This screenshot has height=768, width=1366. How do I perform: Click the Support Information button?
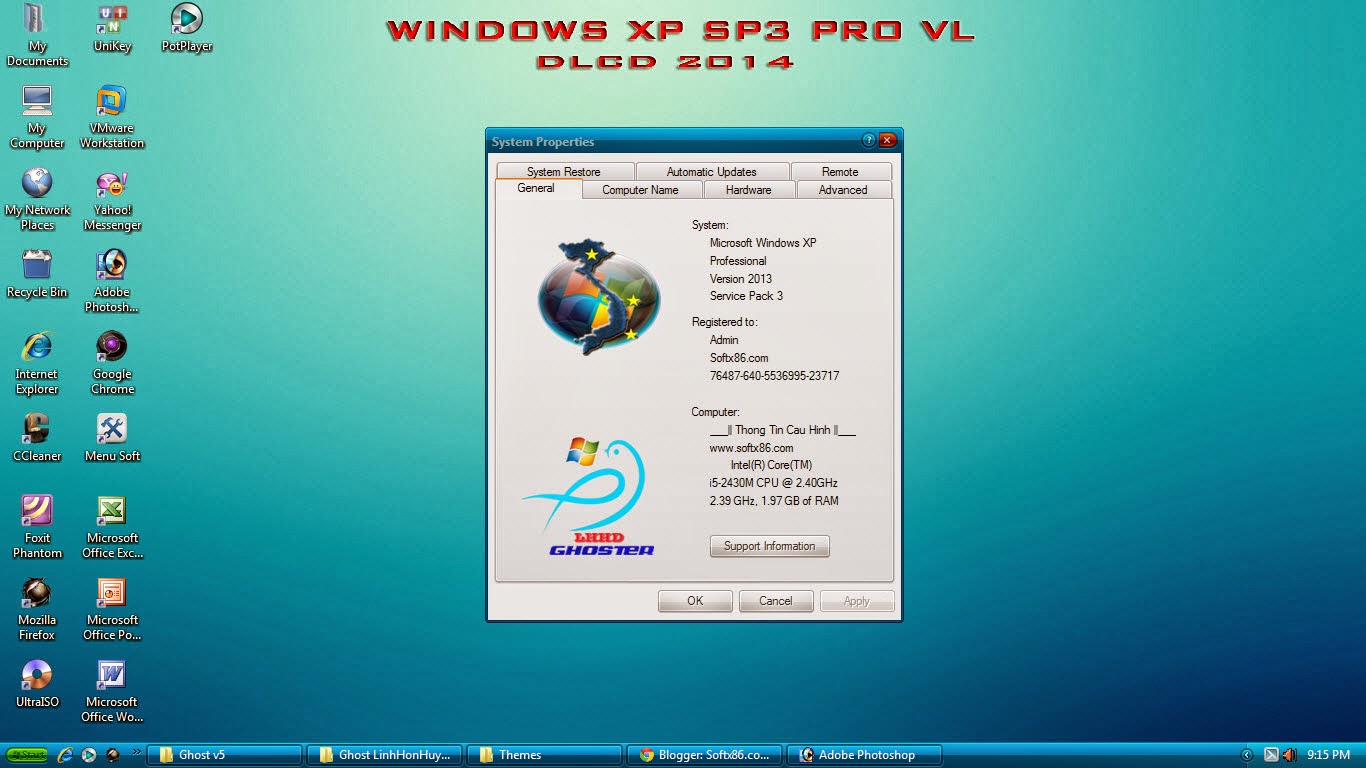[770, 546]
